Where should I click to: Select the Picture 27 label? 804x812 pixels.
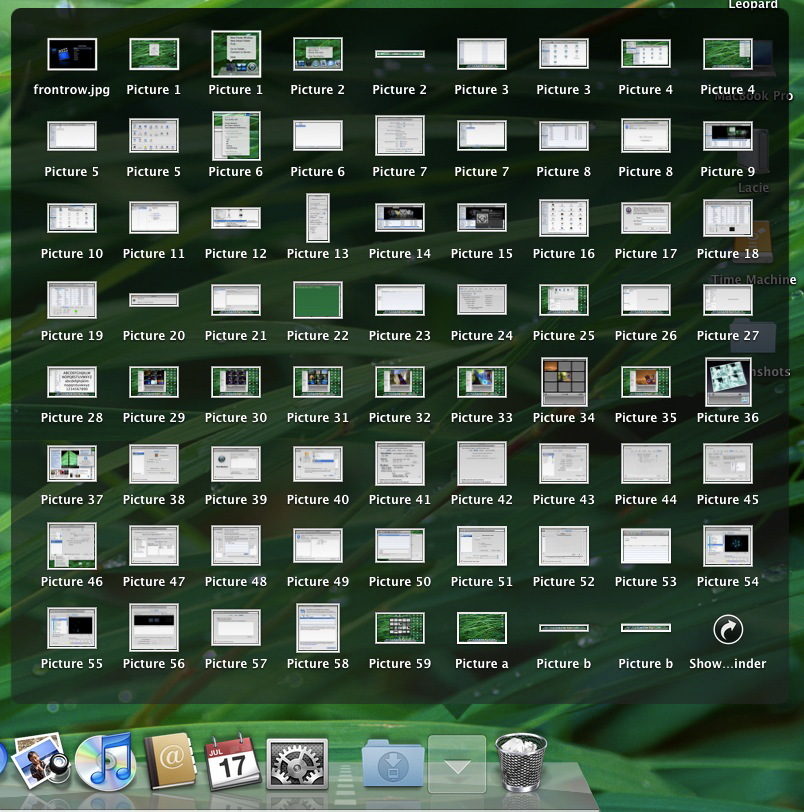pos(728,336)
